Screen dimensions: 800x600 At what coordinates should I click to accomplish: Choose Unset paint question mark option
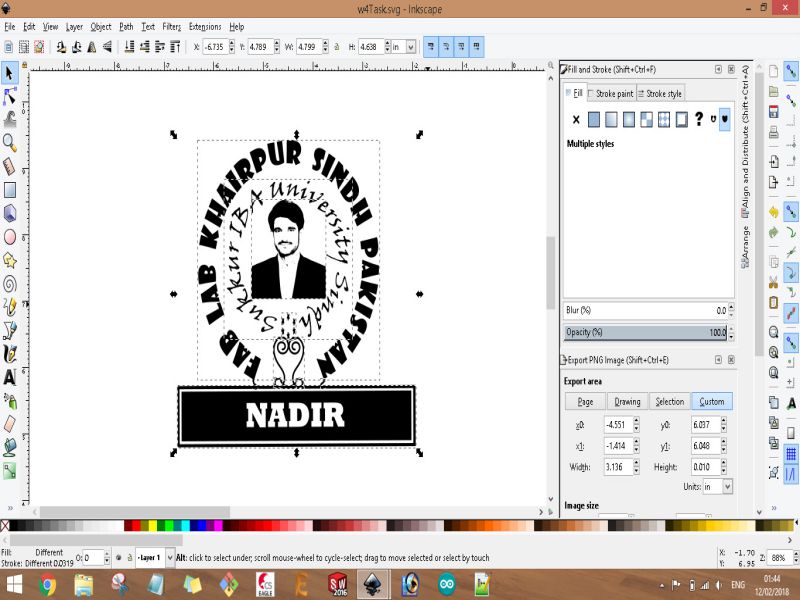coord(699,119)
